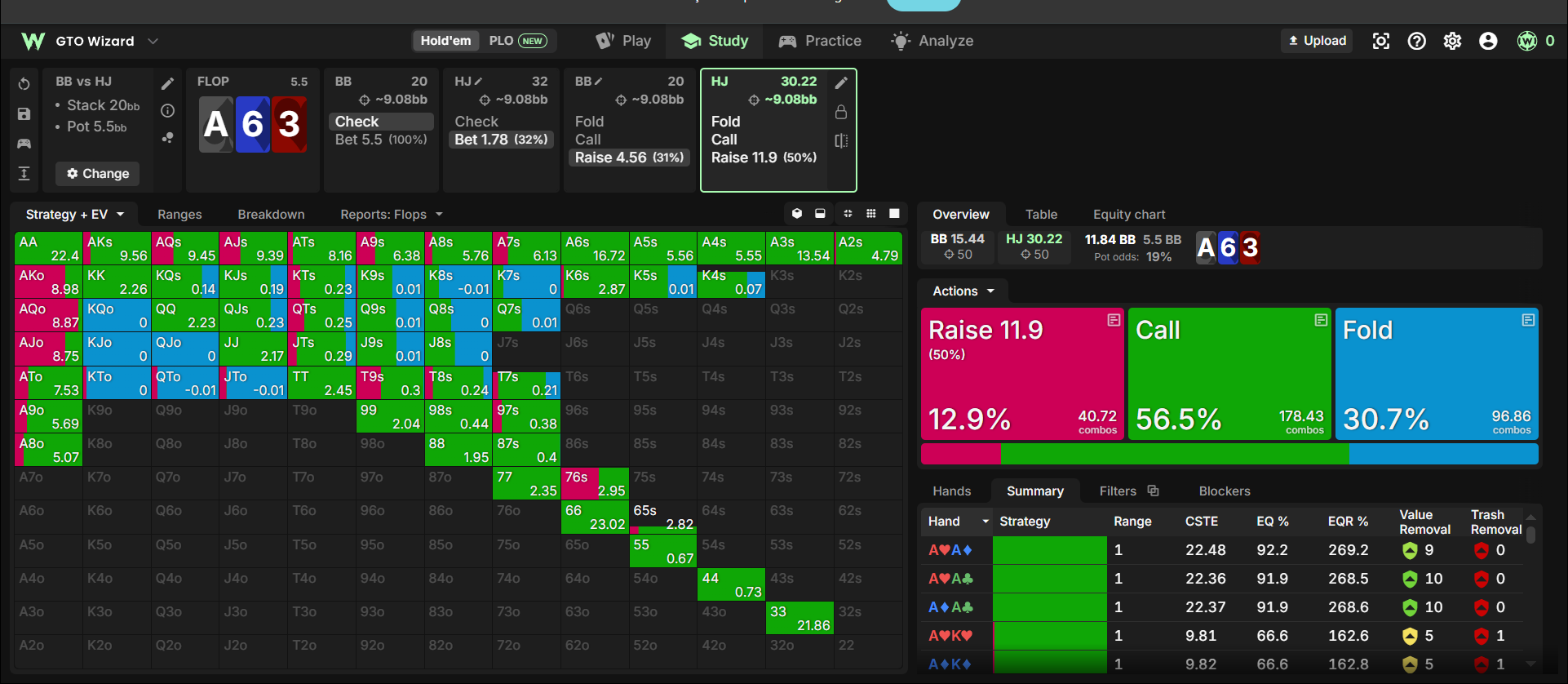Open the Actions dropdown in overview
The image size is (1568, 684).
click(963, 291)
